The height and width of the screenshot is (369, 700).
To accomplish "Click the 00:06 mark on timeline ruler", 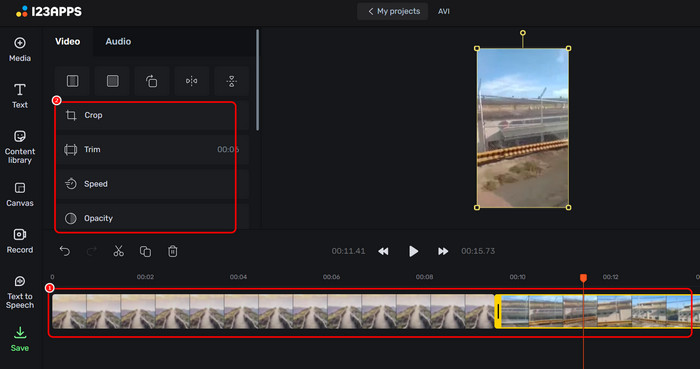I will point(331,277).
